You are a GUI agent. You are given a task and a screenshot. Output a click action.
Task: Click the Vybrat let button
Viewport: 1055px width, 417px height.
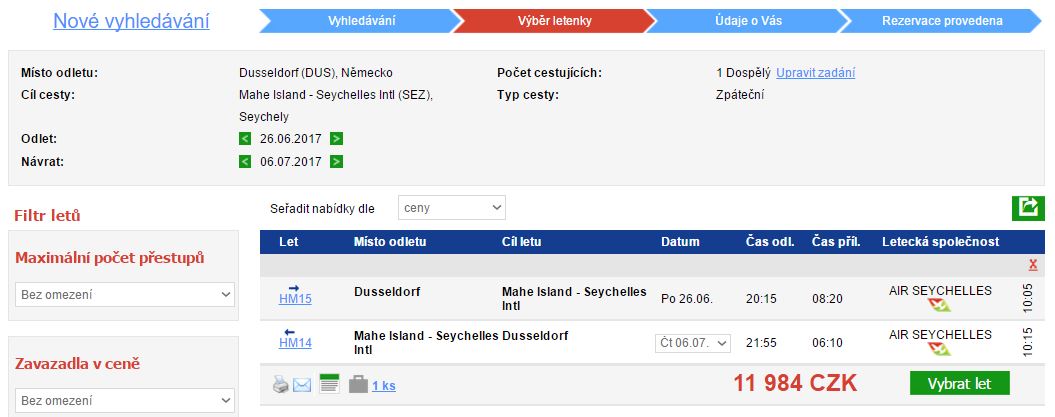tap(959, 384)
